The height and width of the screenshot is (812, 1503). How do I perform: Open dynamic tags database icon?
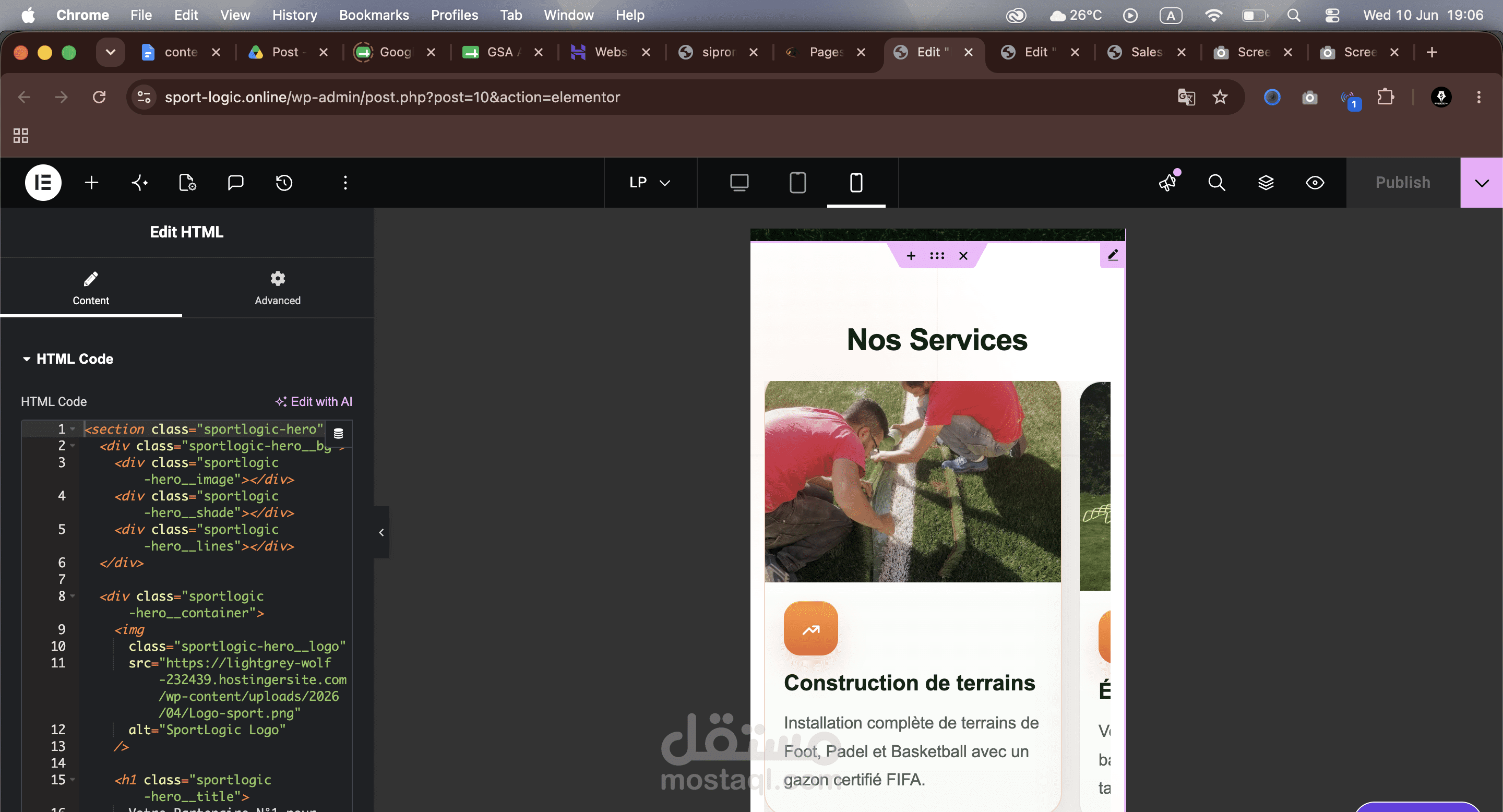click(x=338, y=434)
